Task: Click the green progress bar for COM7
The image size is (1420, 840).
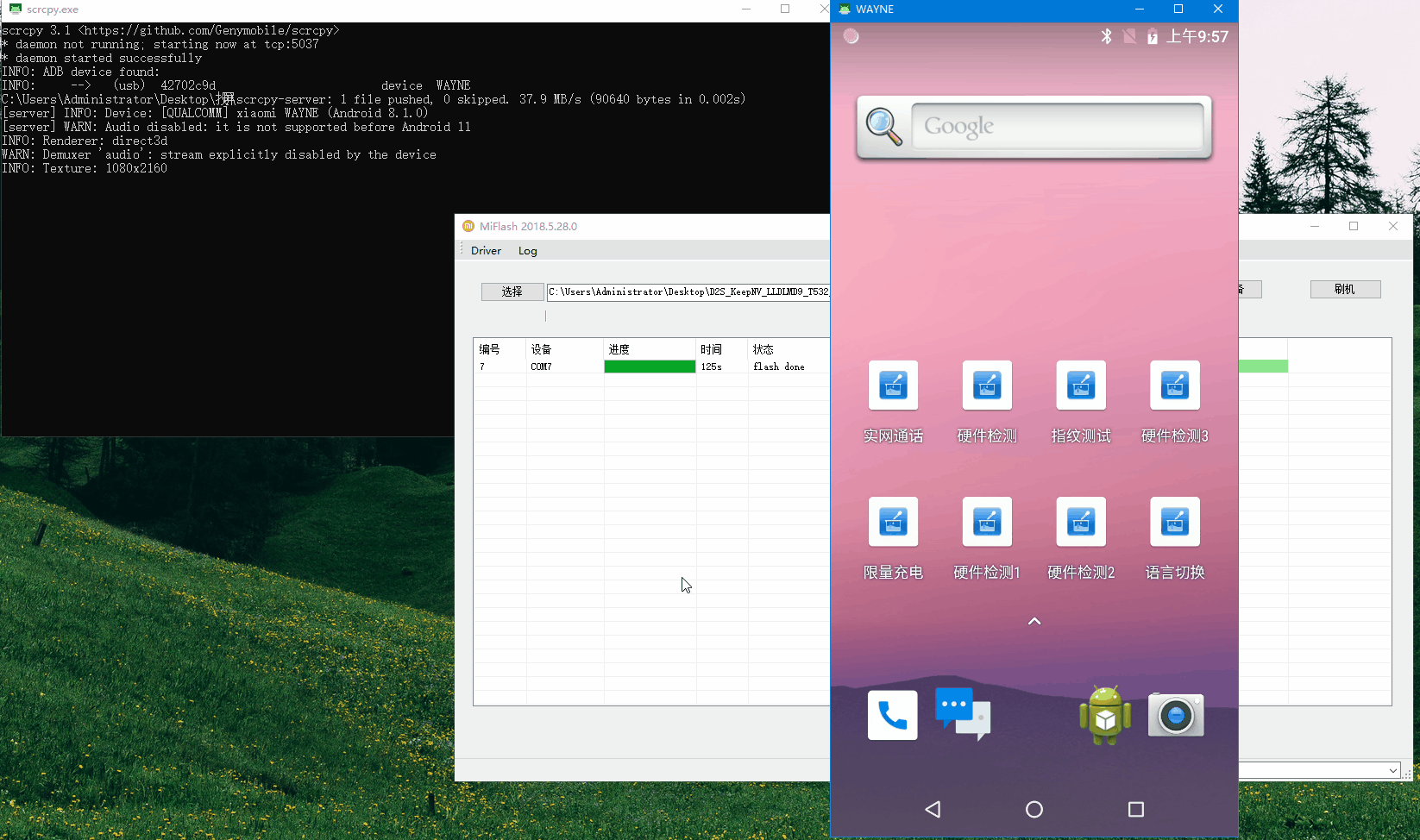Action: [x=650, y=367]
